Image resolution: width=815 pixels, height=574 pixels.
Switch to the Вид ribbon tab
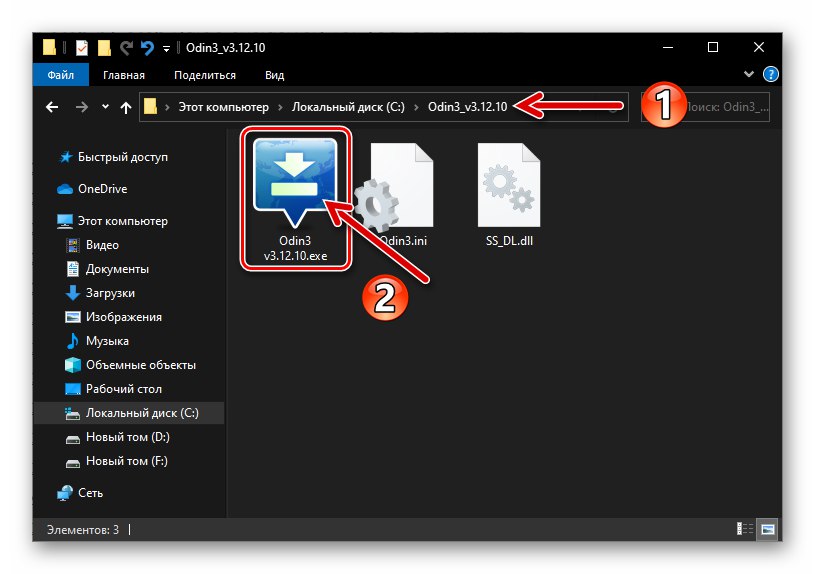click(x=274, y=75)
